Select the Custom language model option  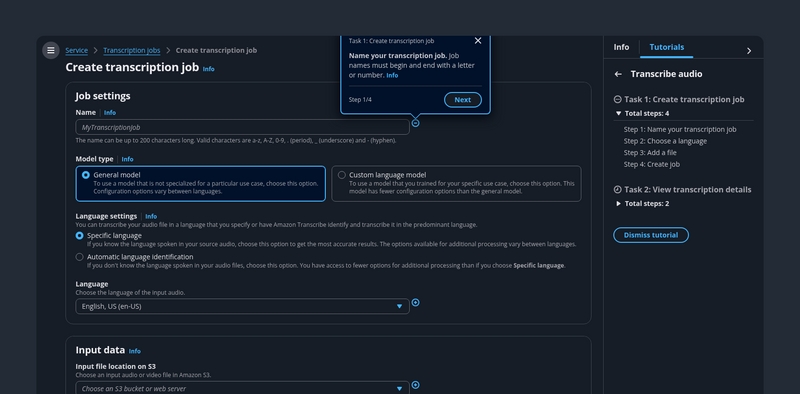(456, 183)
